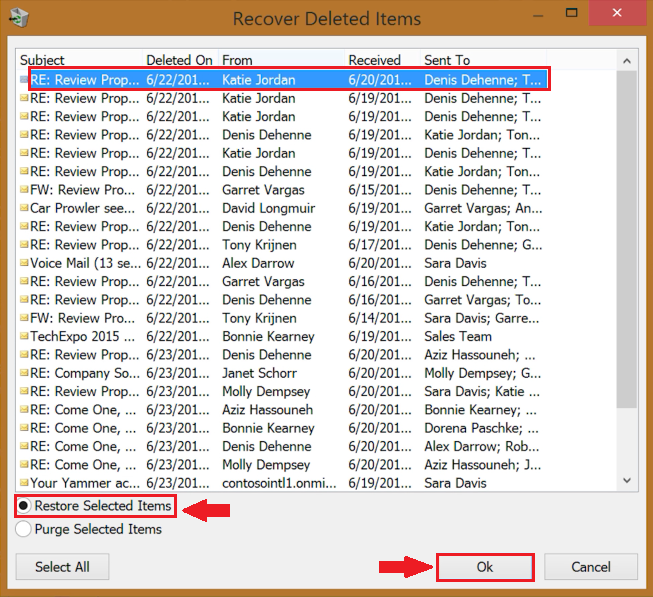Select the FW: Review message from Garret Vargas
653x597 pixels.
pyautogui.click(x=282, y=190)
